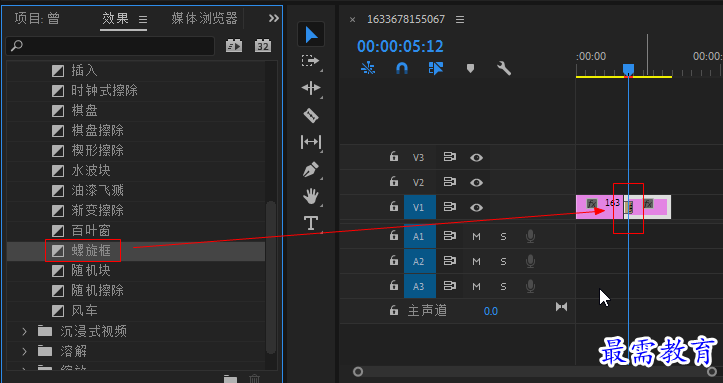
Task: Toggle sync lock on track V3
Action: click(449, 157)
